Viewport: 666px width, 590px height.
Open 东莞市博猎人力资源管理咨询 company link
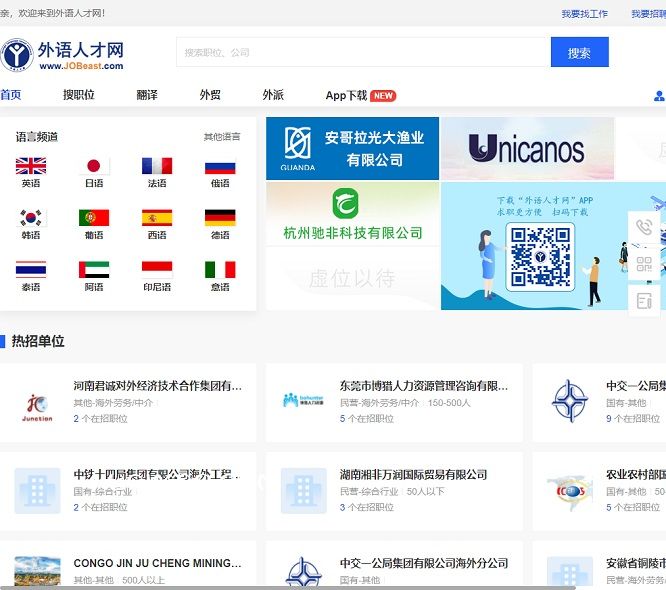423,386
